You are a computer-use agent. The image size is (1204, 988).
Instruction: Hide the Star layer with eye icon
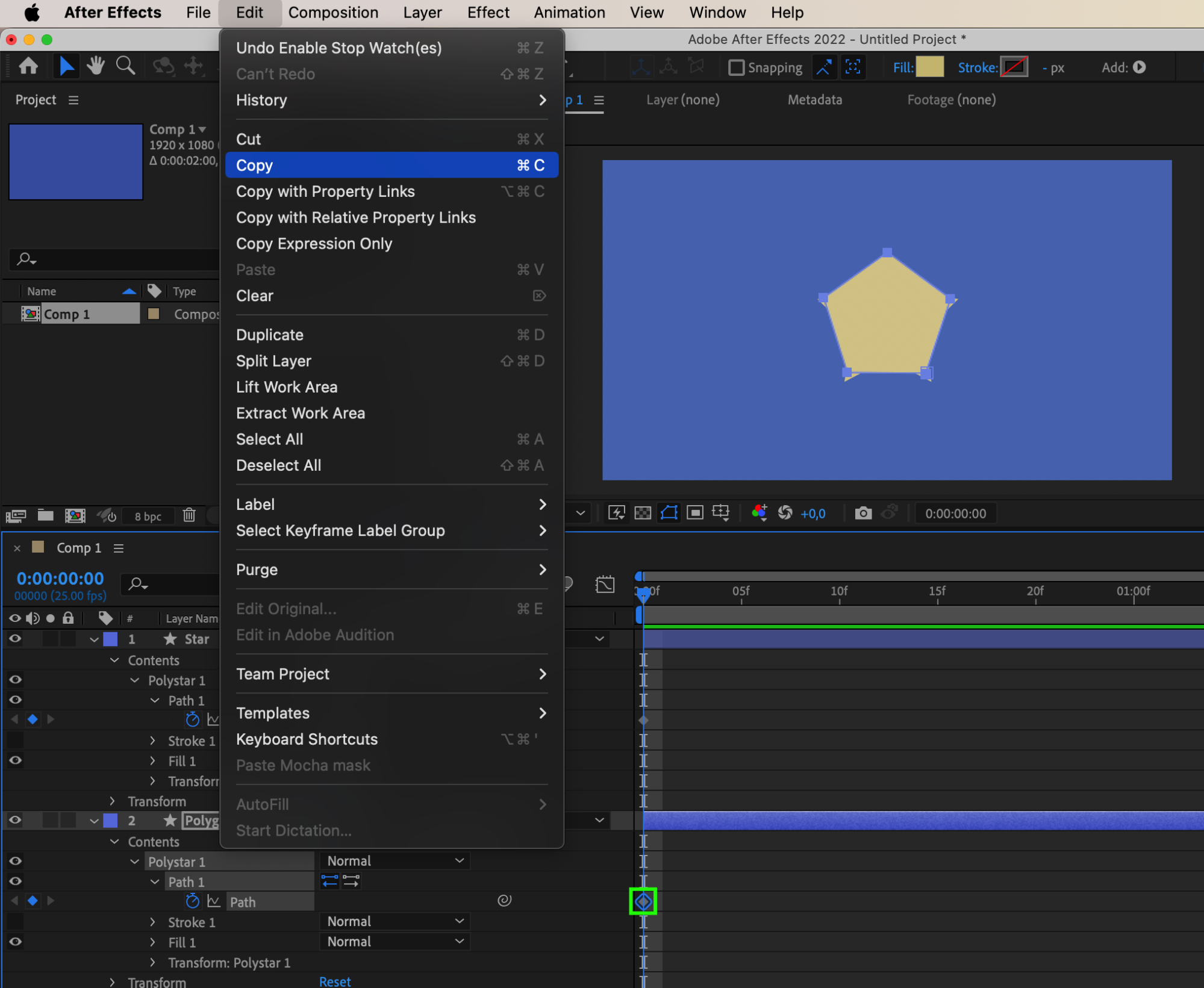click(x=15, y=639)
